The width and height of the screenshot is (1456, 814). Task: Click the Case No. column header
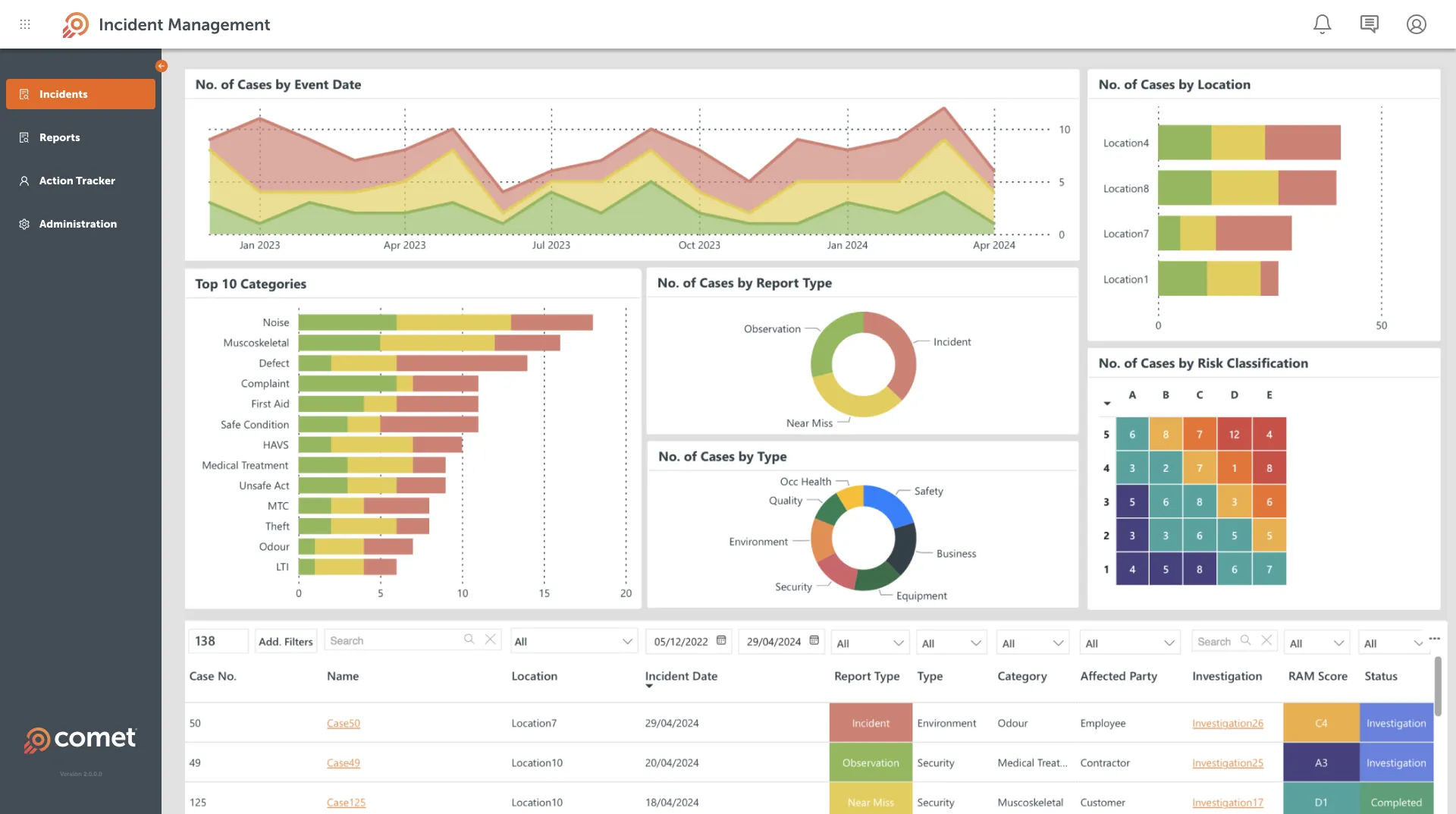point(212,676)
